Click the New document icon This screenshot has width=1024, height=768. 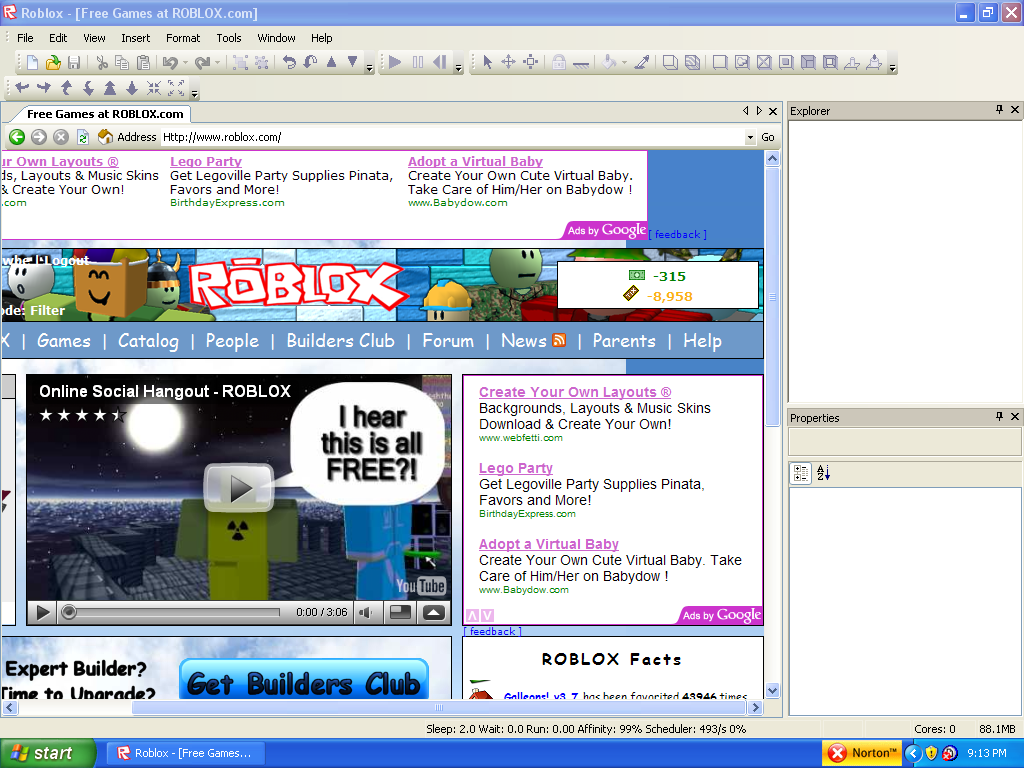click(x=31, y=62)
